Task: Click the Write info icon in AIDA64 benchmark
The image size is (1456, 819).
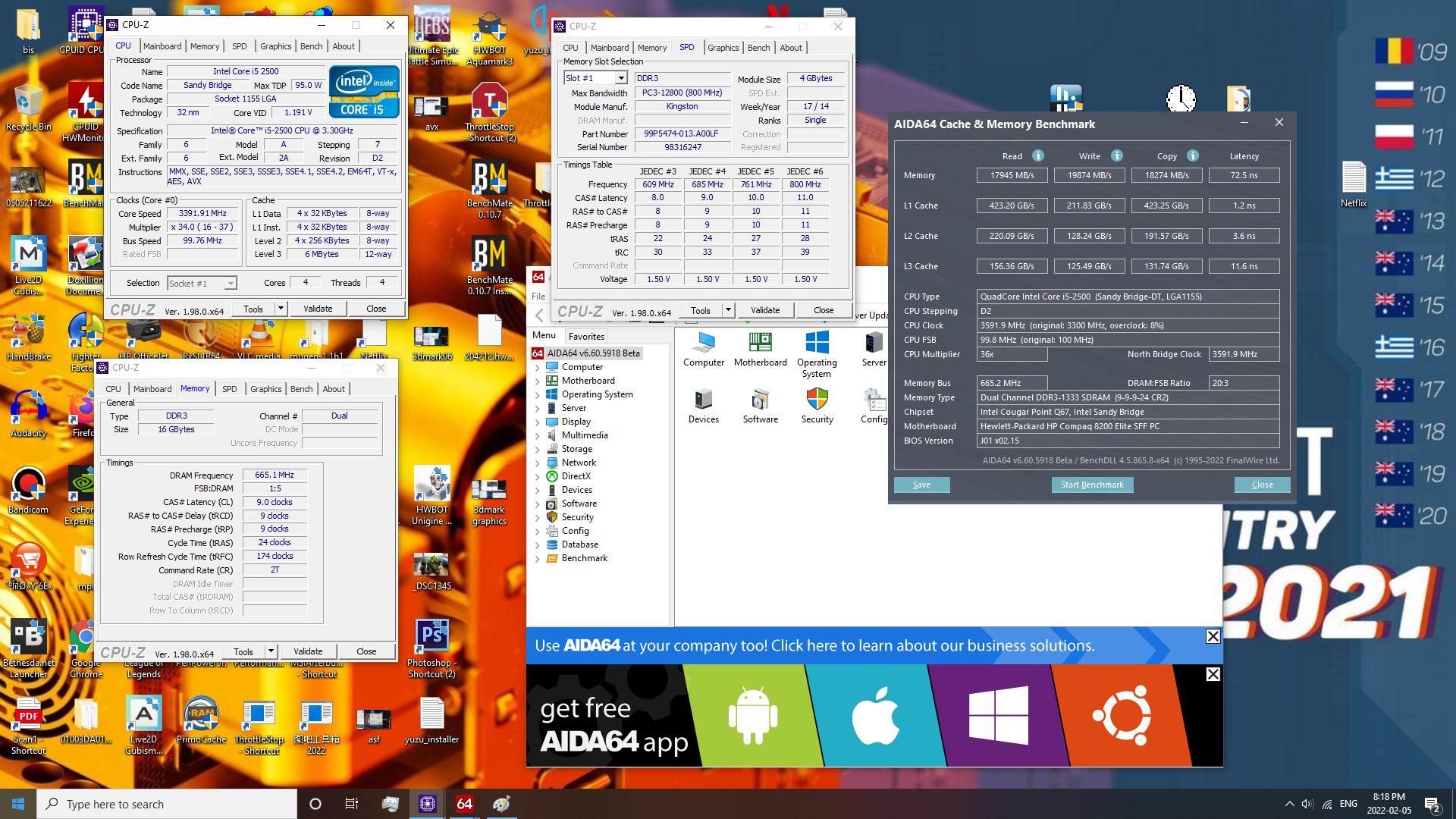Action: (x=1117, y=155)
